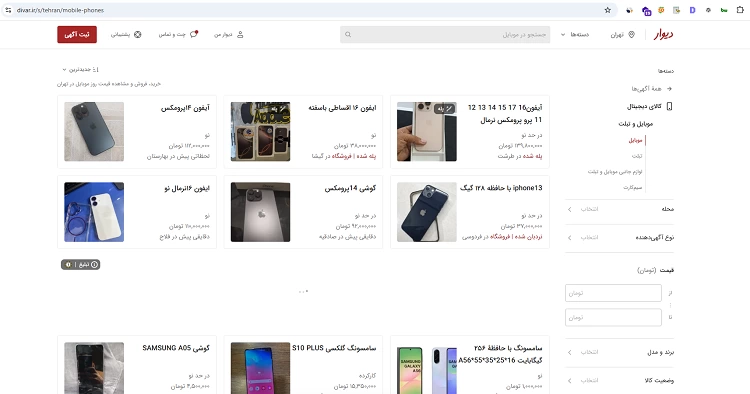Expand the برند و مدل filter

619,352
